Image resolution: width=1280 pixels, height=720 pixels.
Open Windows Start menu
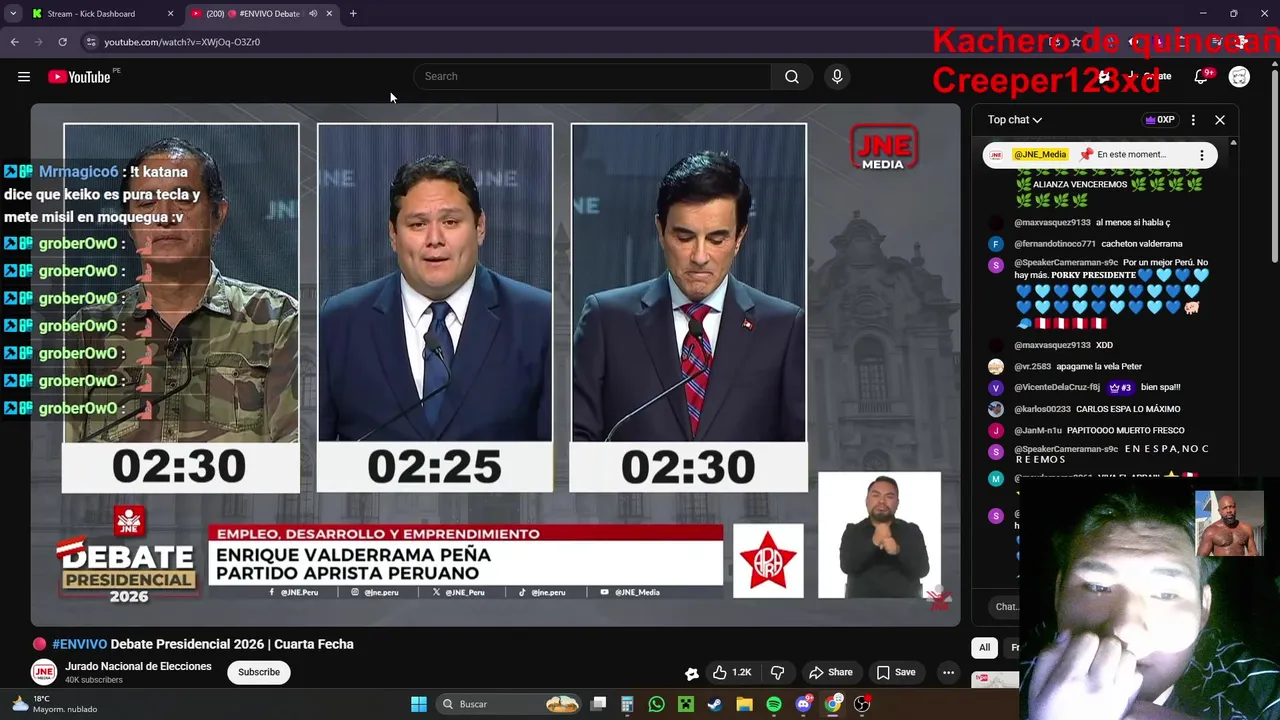click(419, 704)
